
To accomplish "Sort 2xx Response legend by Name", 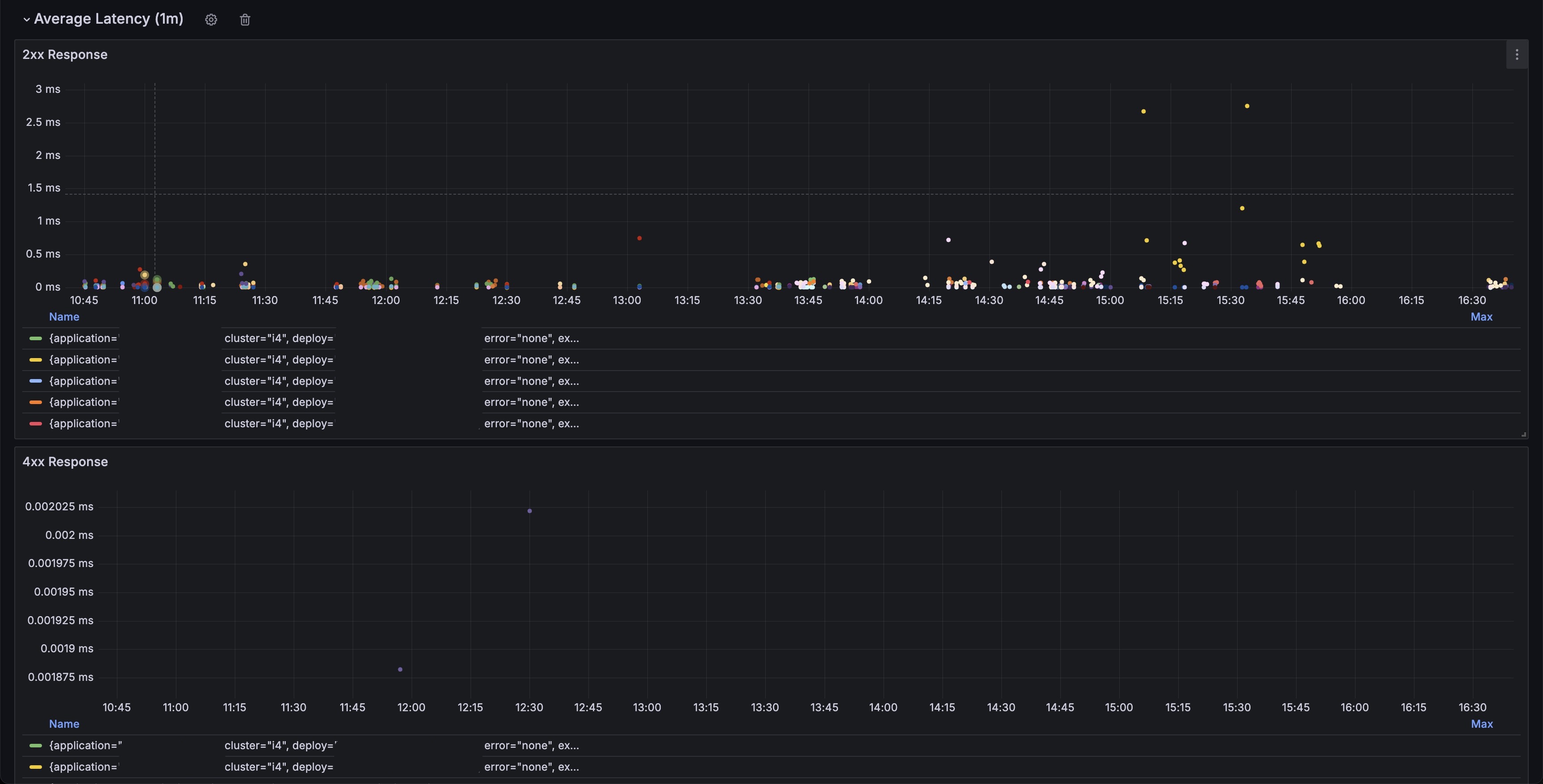I will [64, 317].
